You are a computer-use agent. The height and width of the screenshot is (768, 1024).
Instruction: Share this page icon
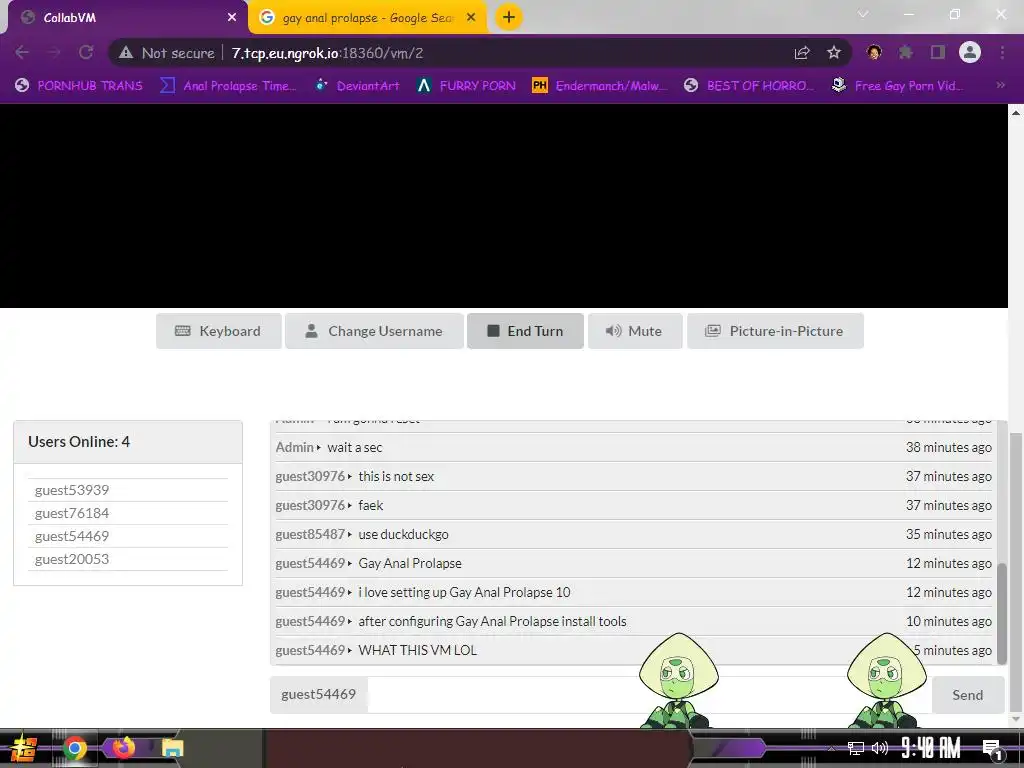802,53
